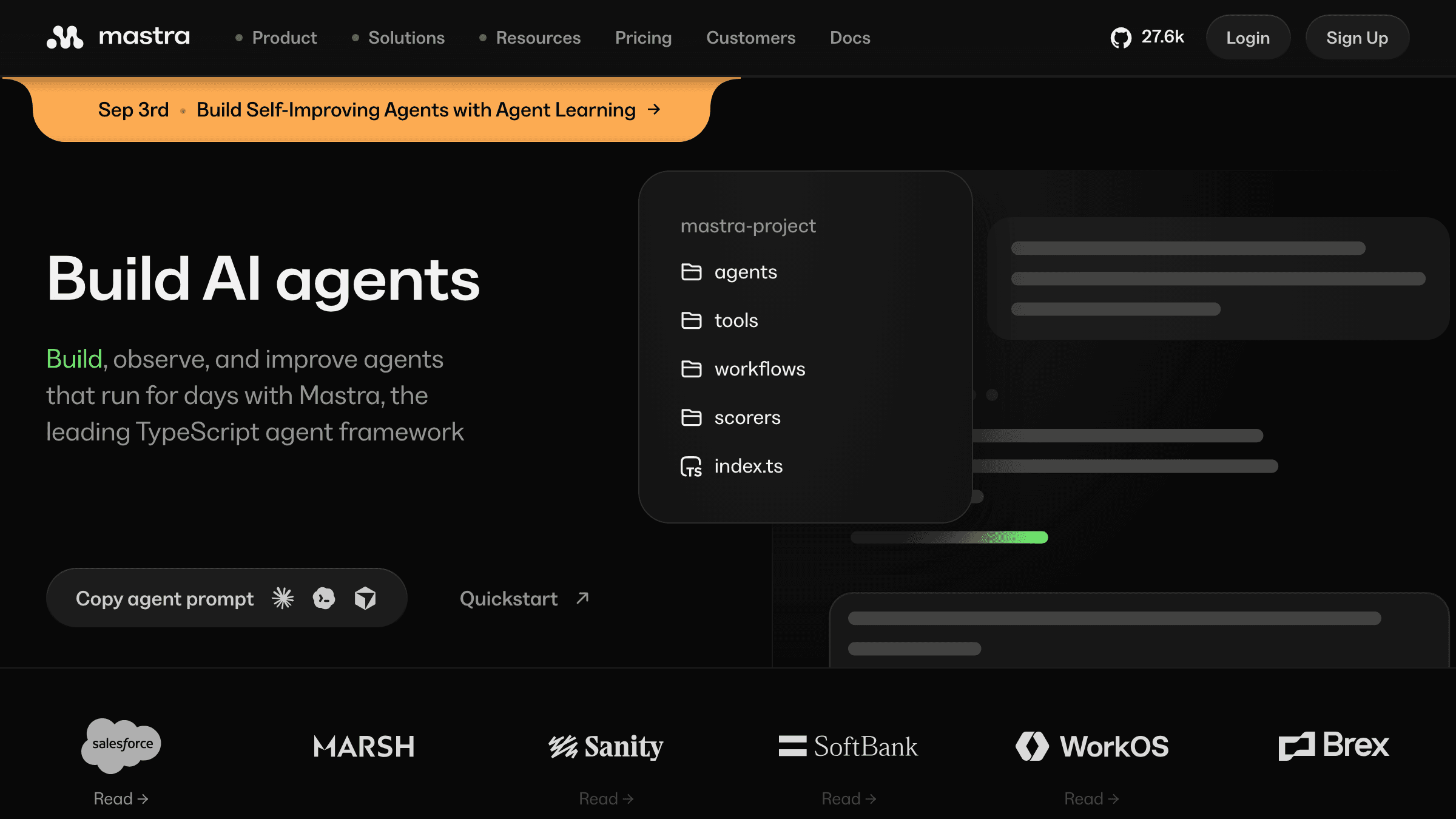Viewport: 1456px width, 819px height.
Task: Open the Docs page
Action: click(x=850, y=38)
